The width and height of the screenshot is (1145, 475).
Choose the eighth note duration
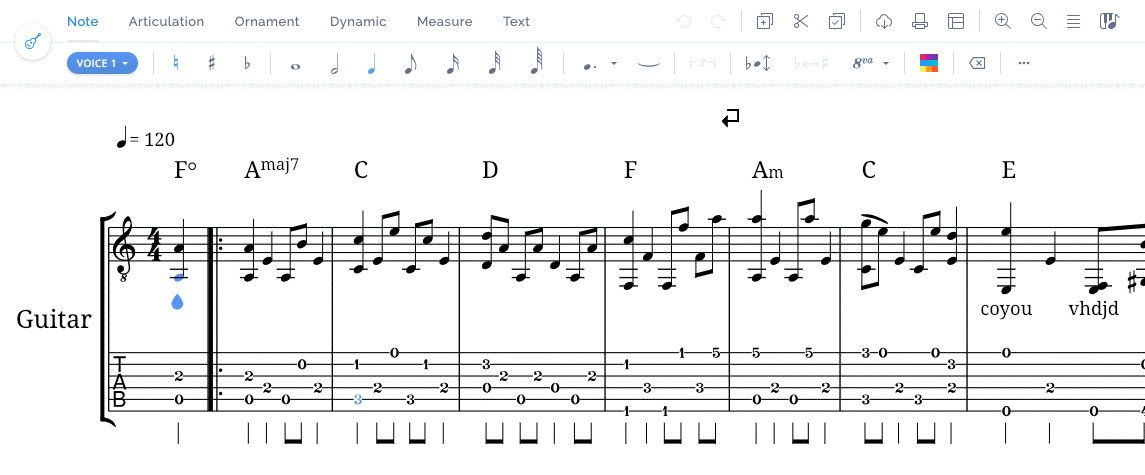[x=409, y=64]
